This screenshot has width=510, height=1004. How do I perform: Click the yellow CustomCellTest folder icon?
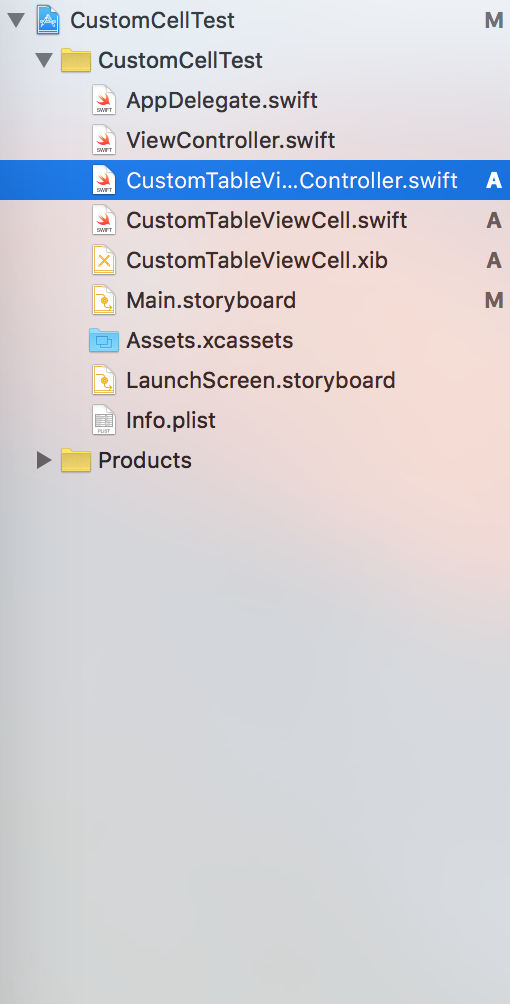(x=76, y=60)
